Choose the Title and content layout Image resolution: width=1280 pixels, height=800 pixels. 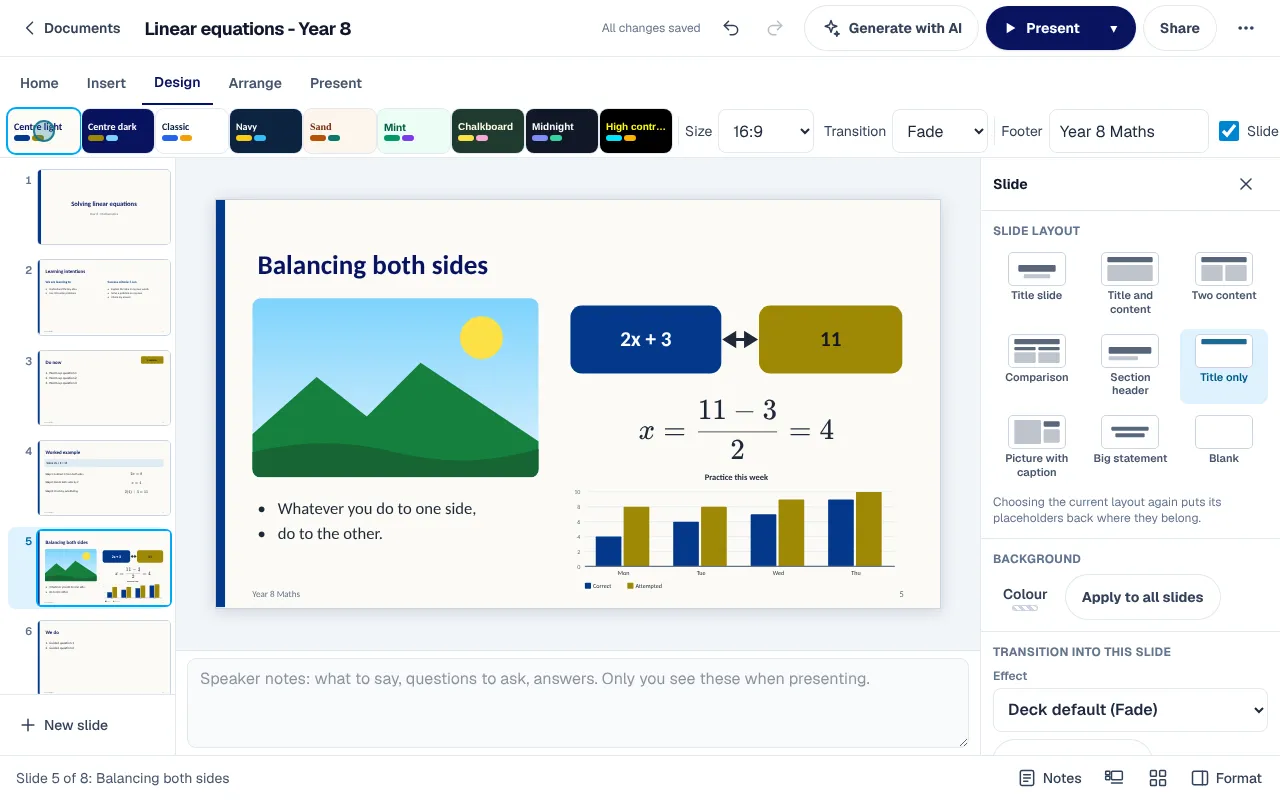pos(1130,284)
